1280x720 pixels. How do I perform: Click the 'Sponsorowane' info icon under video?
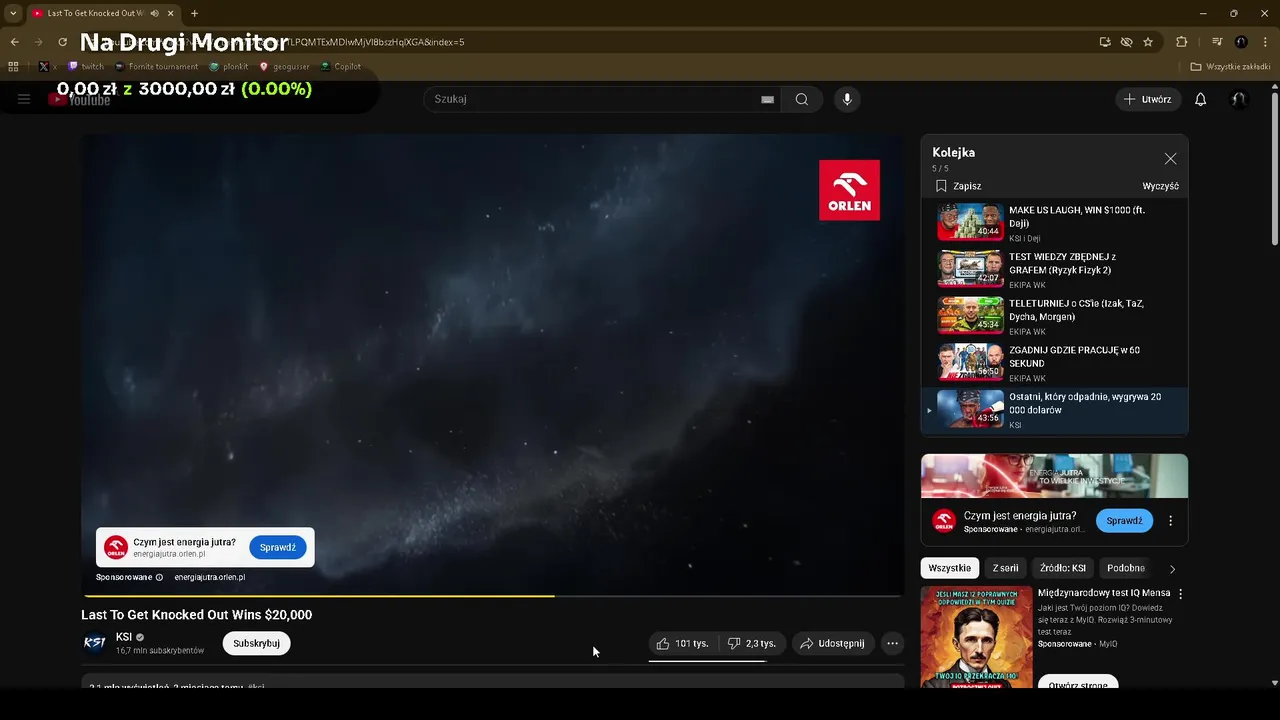click(x=159, y=577)
